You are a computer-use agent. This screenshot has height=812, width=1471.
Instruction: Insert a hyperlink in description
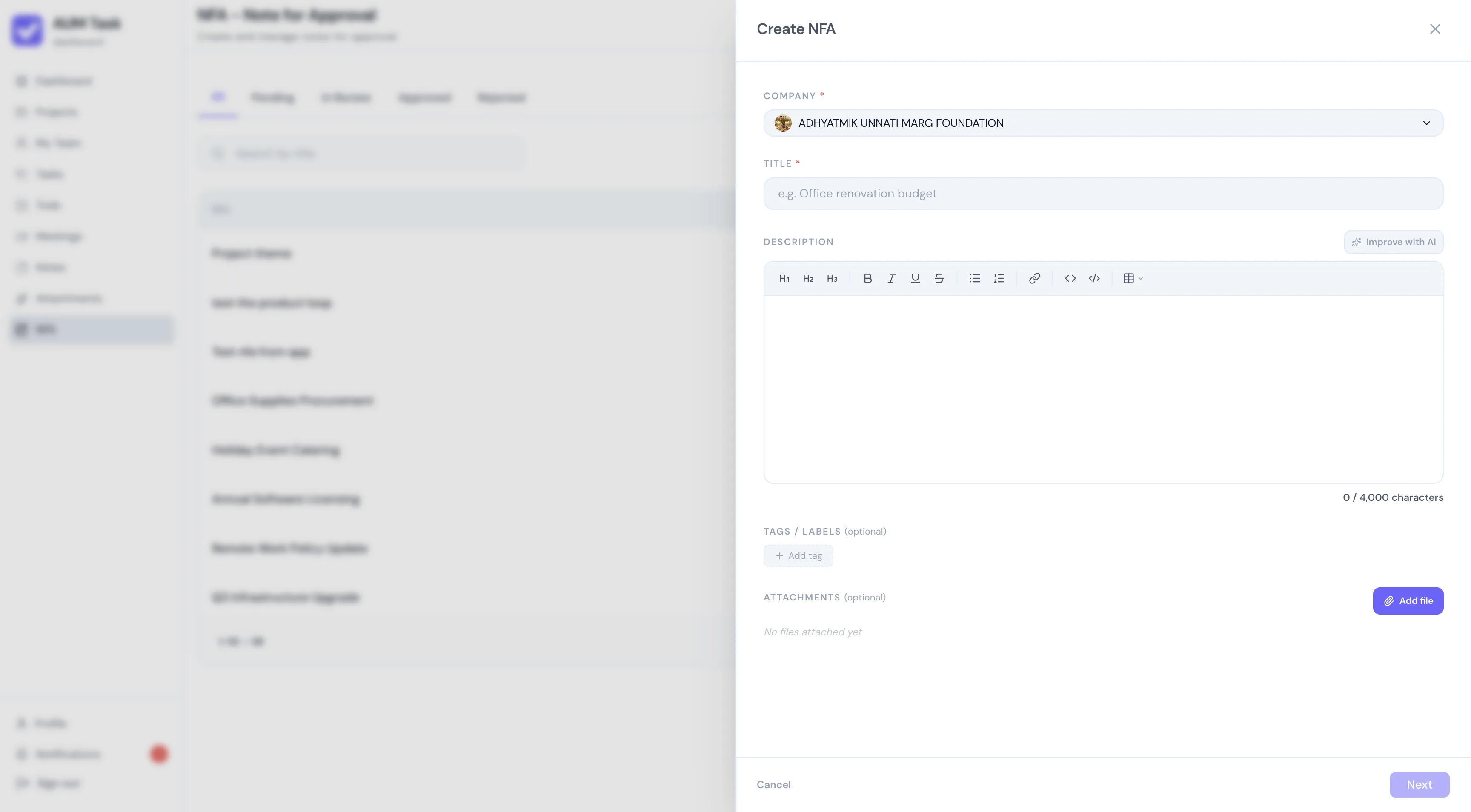coord(1034,279)
